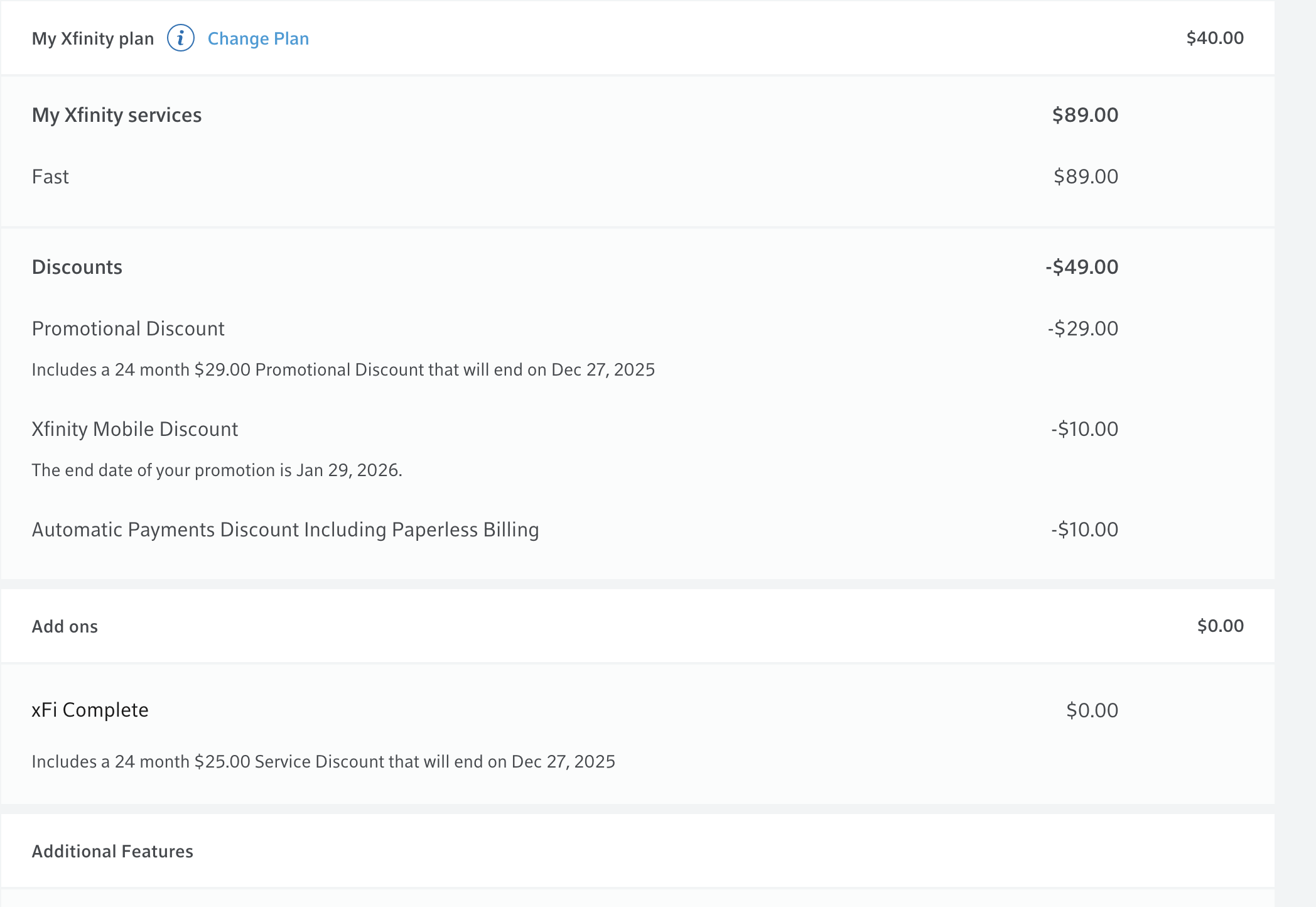This screenshot has height=907, width=1316.
Task: Click the -$49.00 total discounts amount
Action: pyautogui.click(x=1081, y=267)
